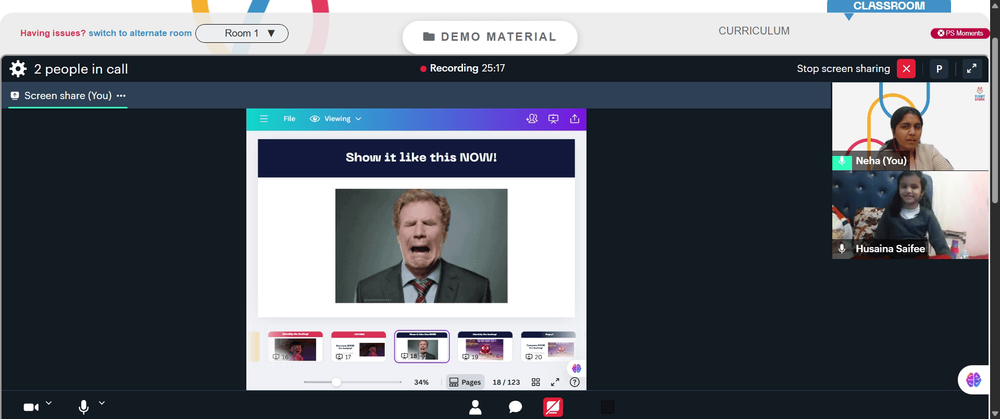
Task: Select Screen share (You) tab
Action: [x=68, y=96]
